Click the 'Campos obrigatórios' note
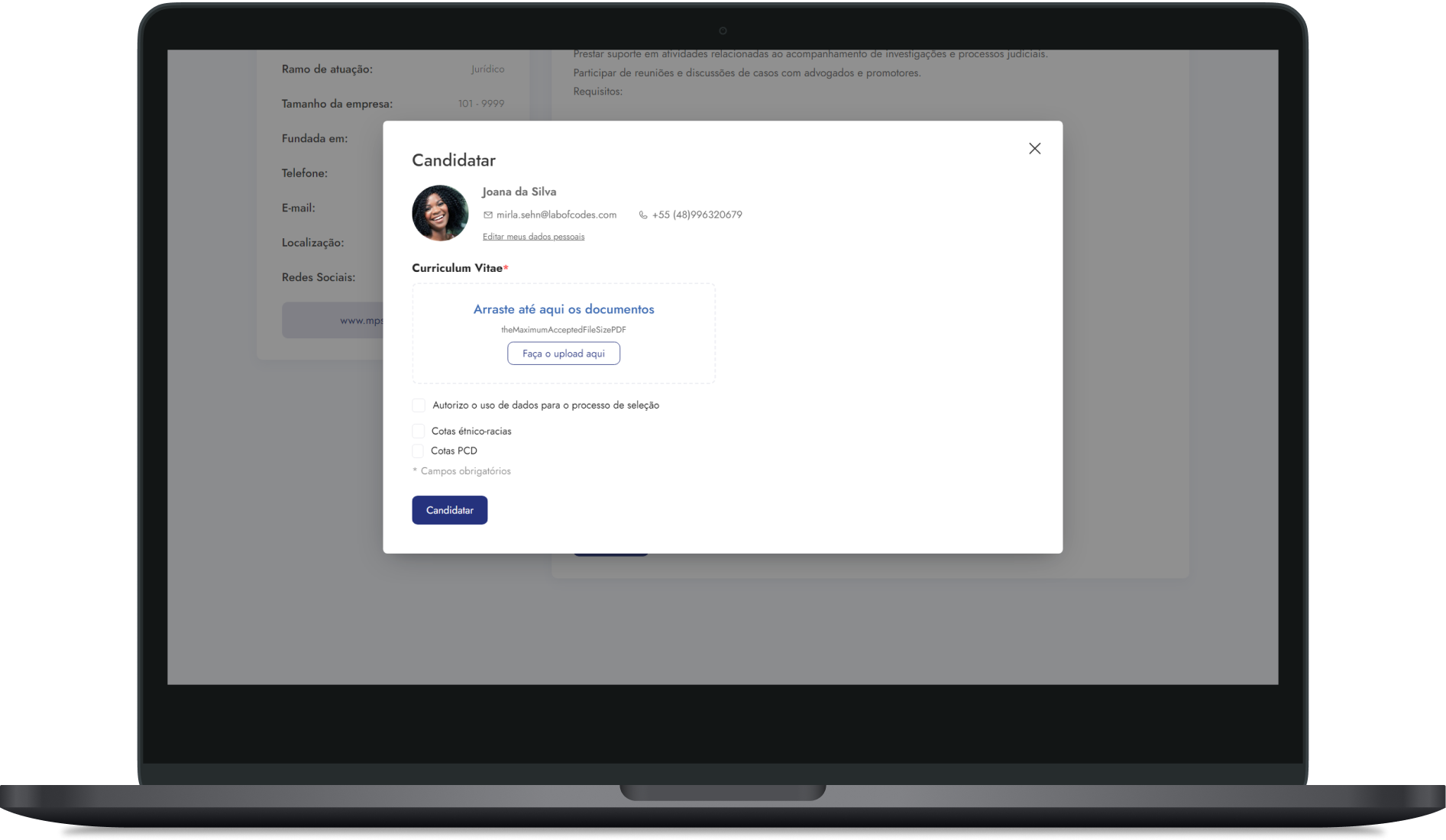Screen dimensions: 1446x840 pyautogui.click(x=465, y=471)
